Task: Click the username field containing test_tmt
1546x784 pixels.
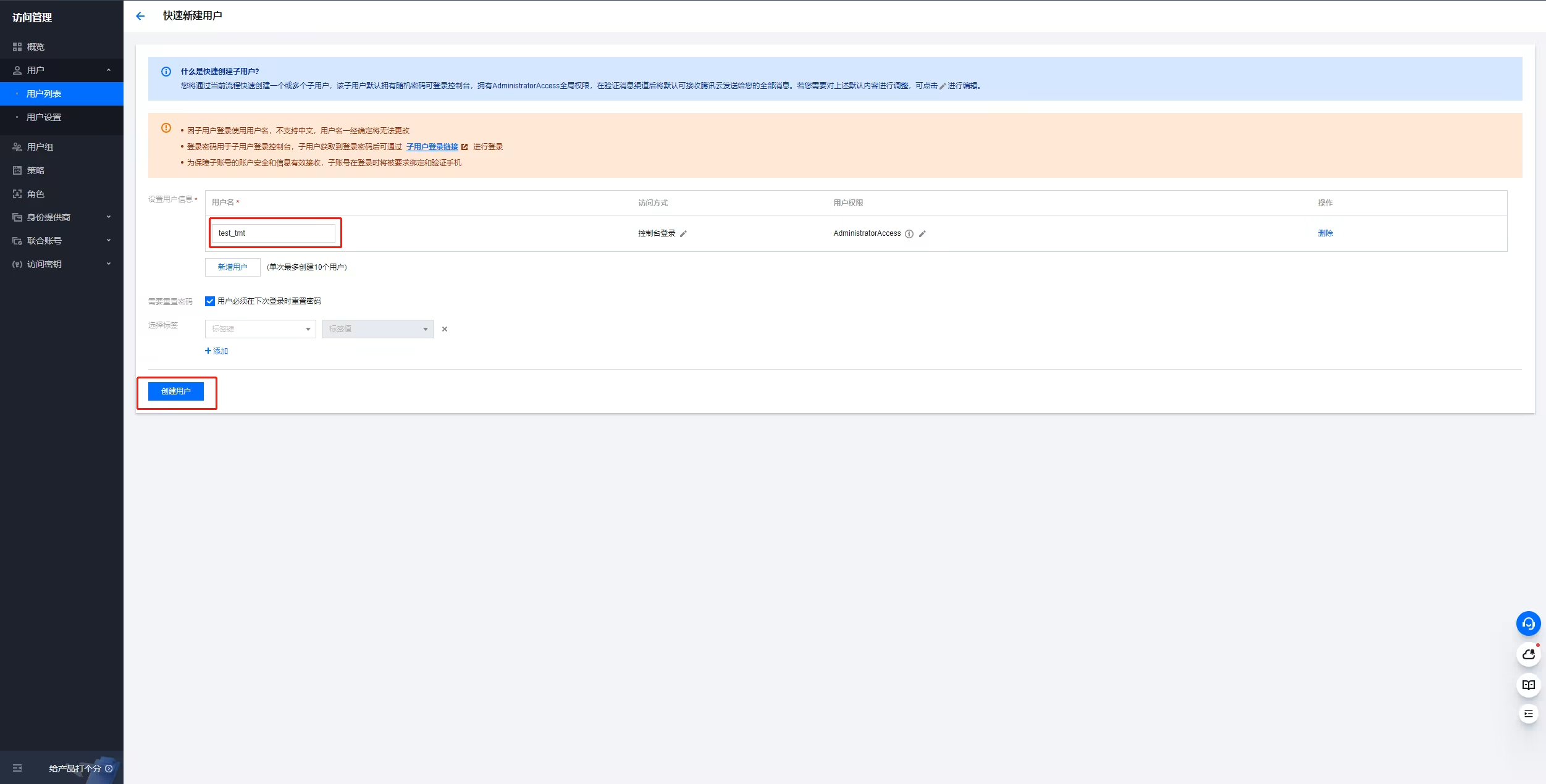Action: [273, 233]
